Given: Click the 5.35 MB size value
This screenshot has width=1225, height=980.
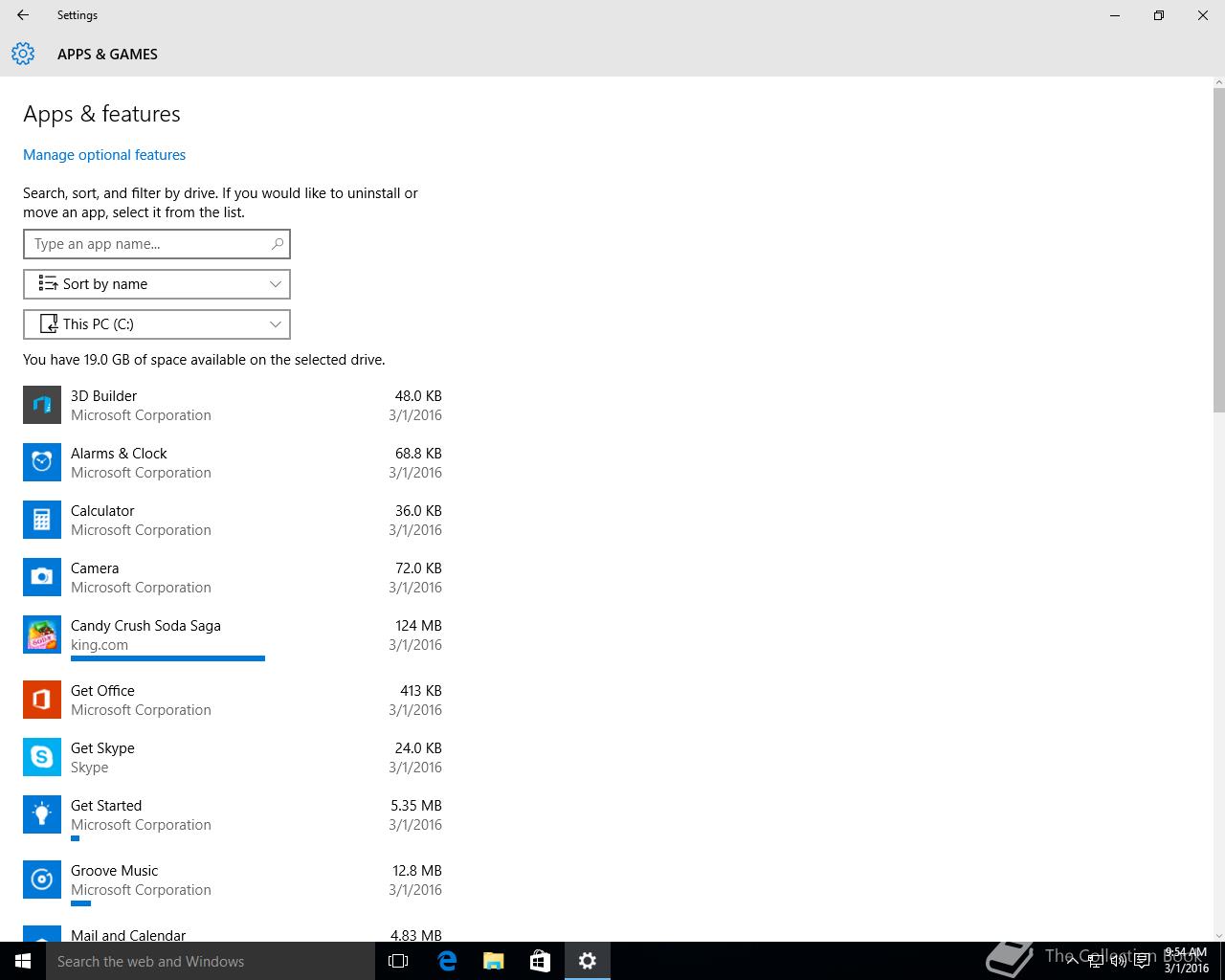Looking at the screenshot, I should point(416,805).
